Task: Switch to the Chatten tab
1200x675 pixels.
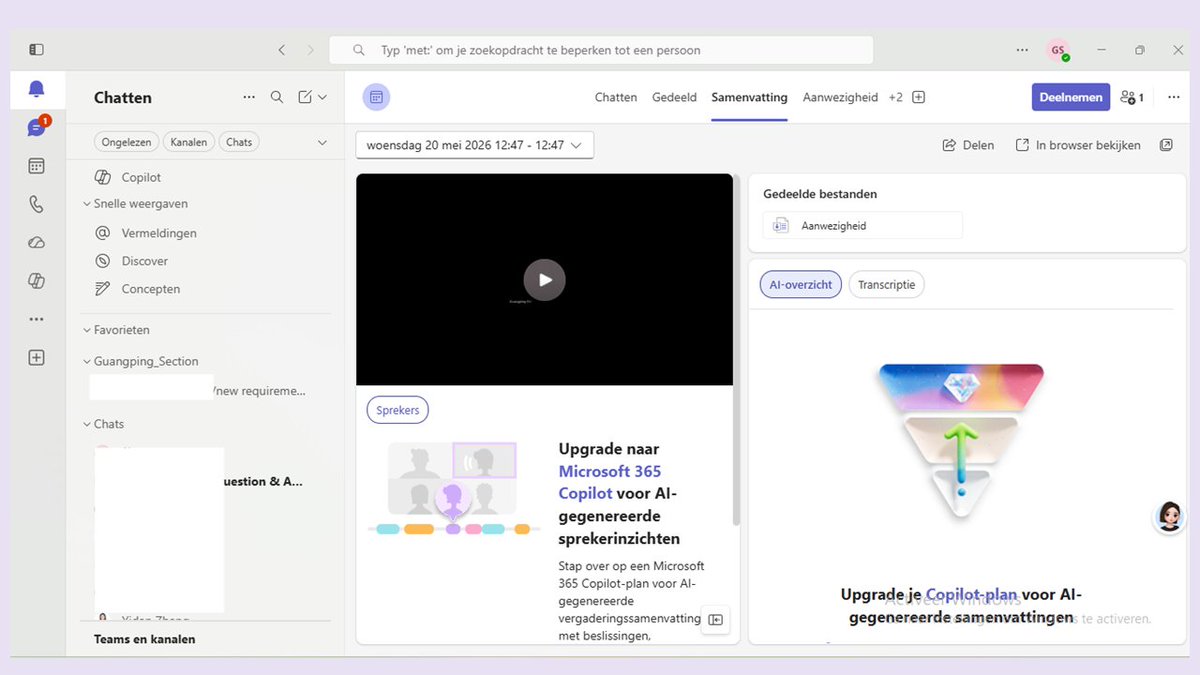Action: pos(616,97)
